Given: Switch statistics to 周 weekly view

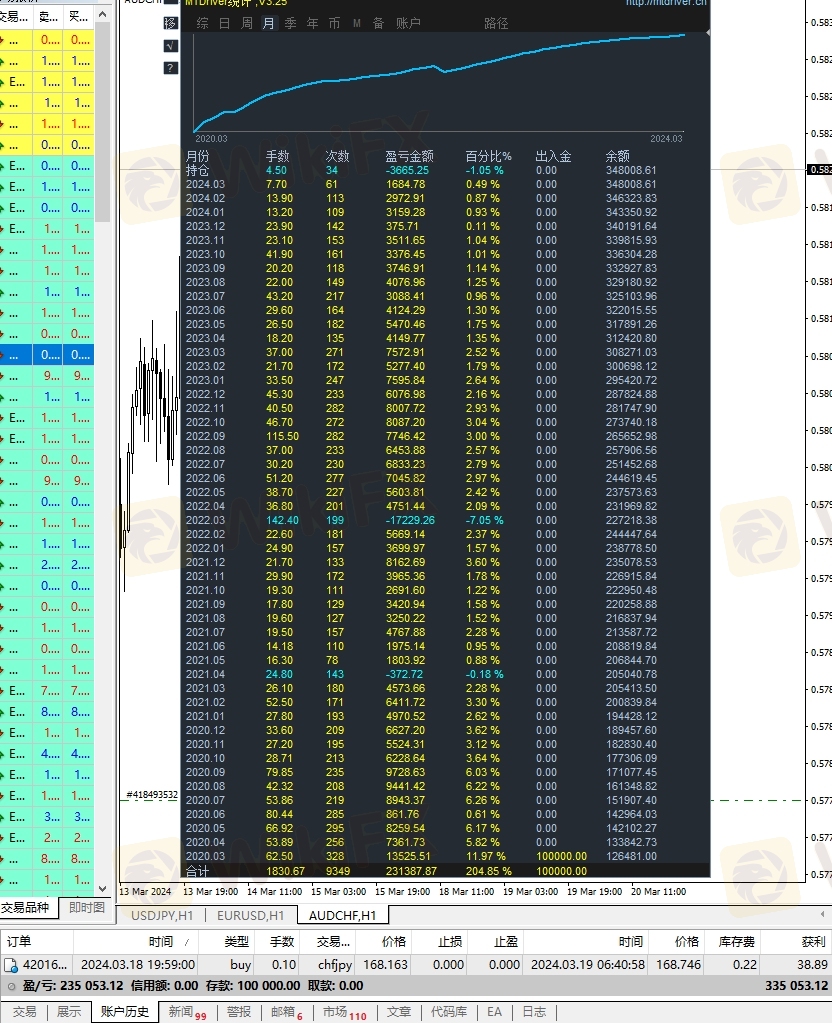Looking at the screenshot, I should 247,23.
